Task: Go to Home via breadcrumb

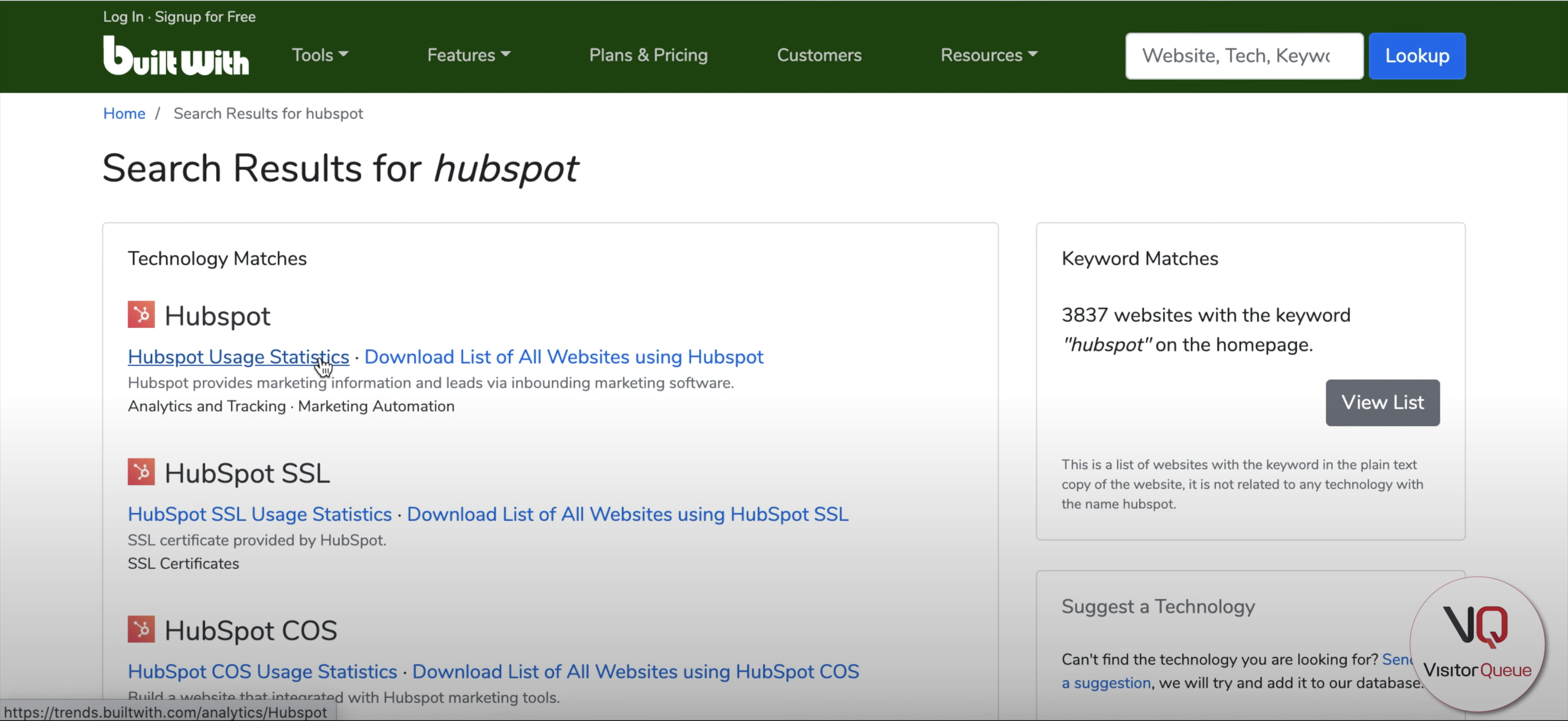Action: pos(124,113)
